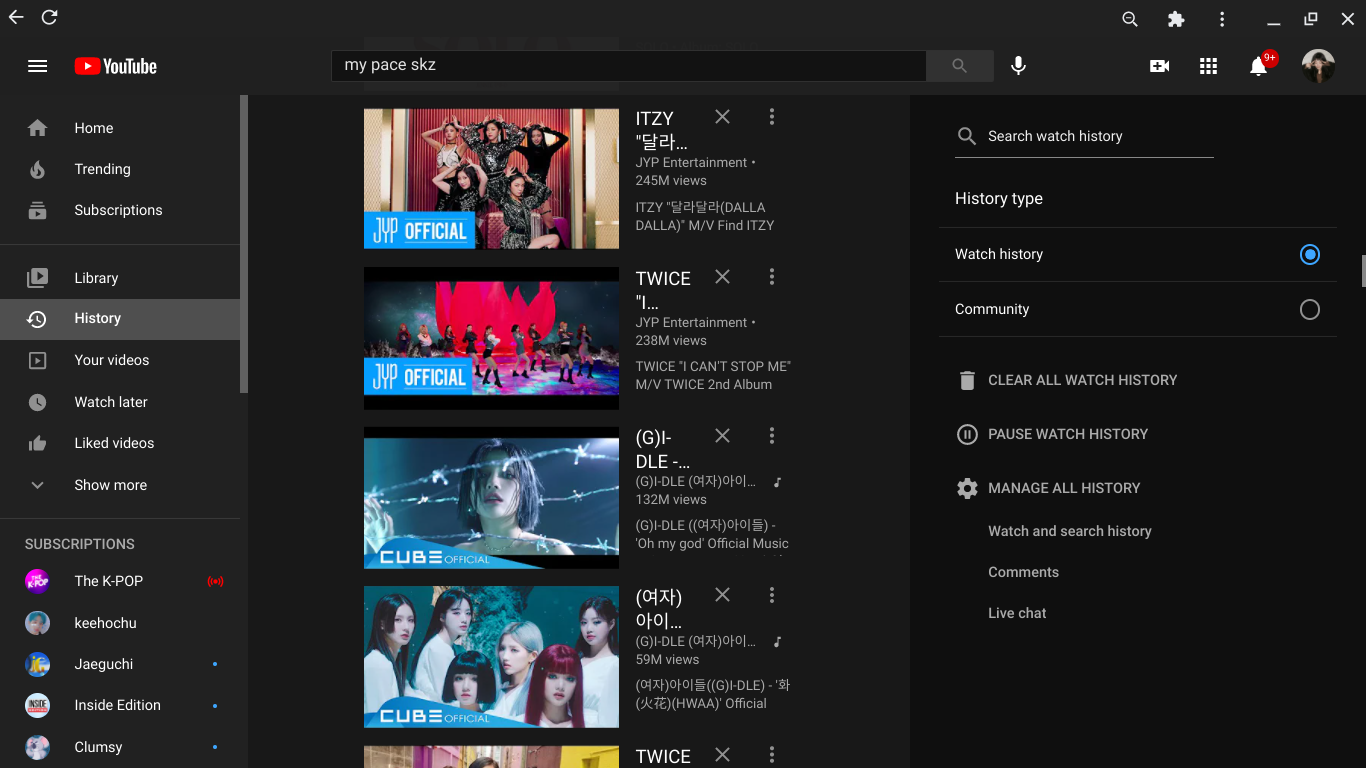Open the YouTube apps grid icon
Screen dimensions: 1366x768
coord(1208,66)
